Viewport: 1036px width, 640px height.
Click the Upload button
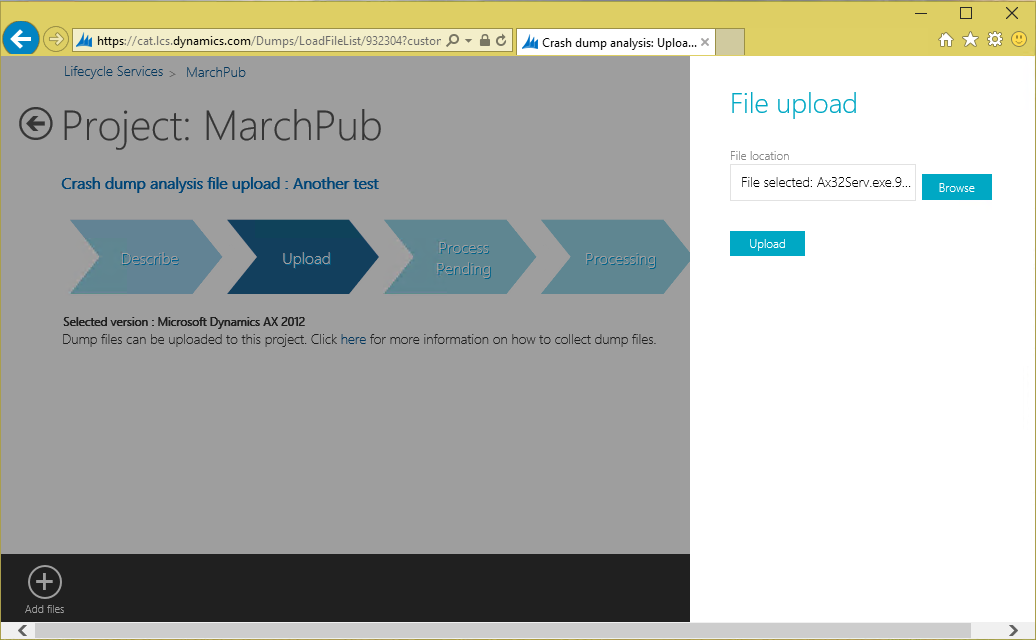767,243
